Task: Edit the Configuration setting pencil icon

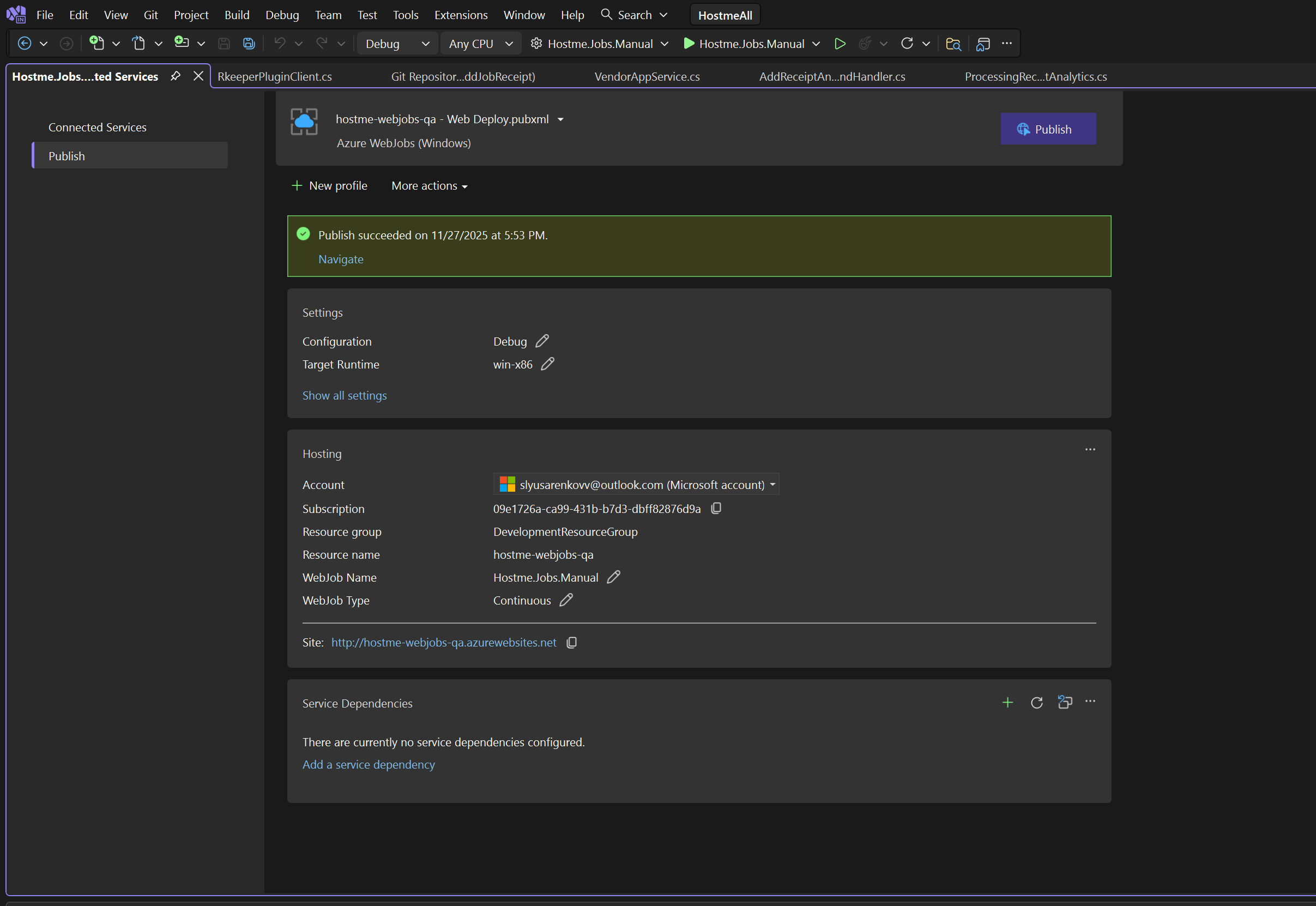Action: pos(542,341)
